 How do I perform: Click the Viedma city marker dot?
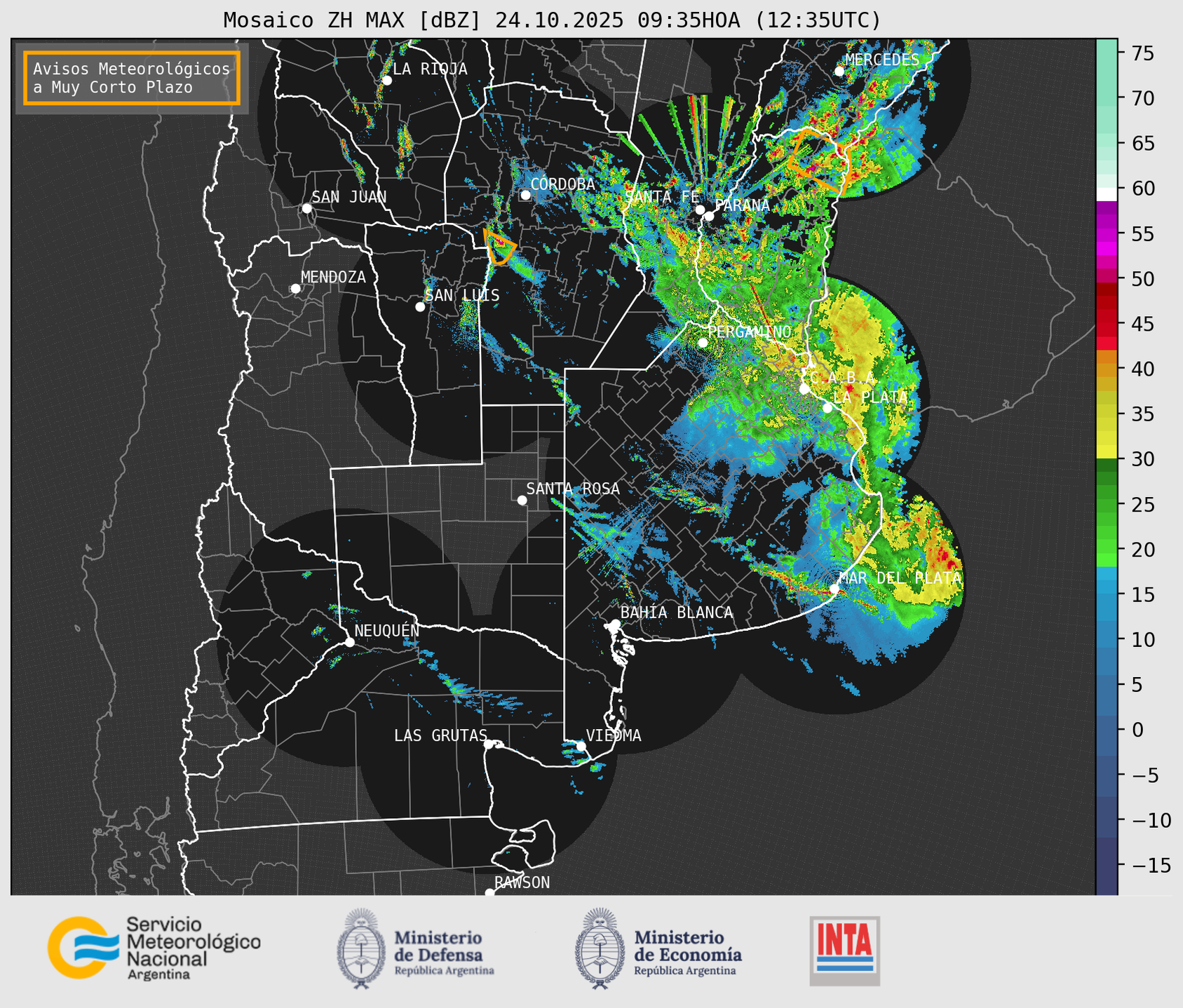point(581,746)
